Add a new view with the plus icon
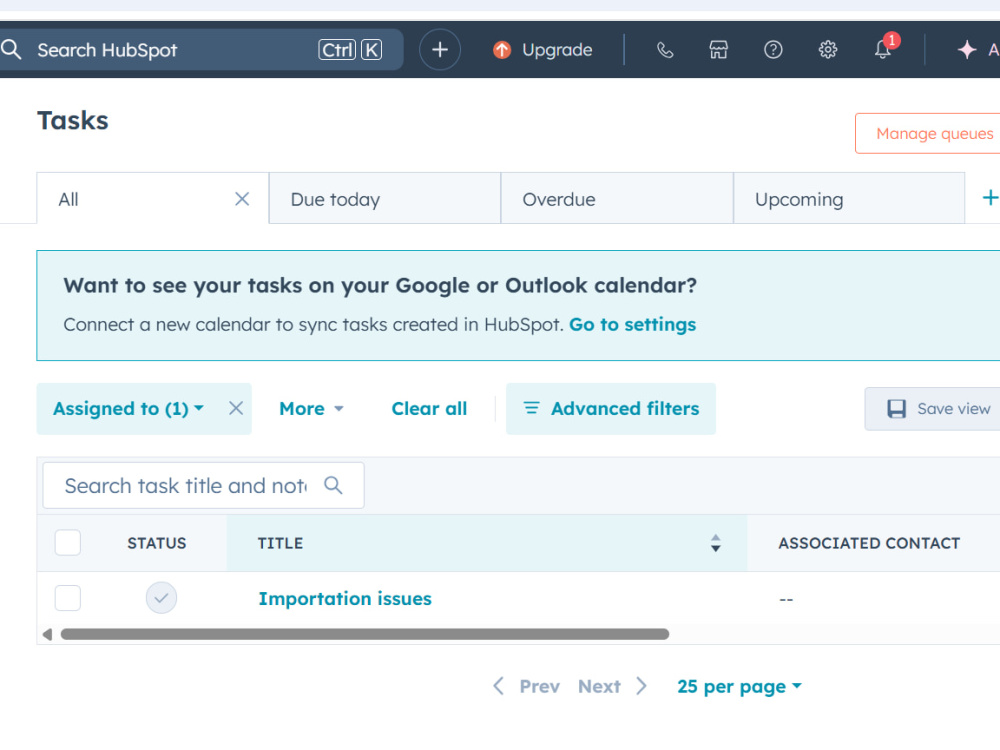1000x750 pixels. point(990,198)
